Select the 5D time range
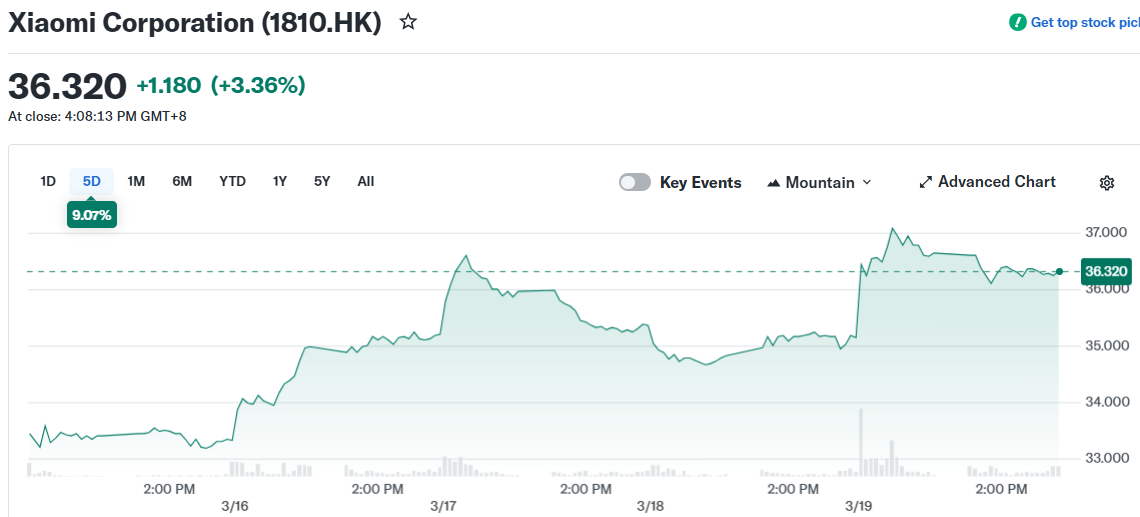 [92, 182]
